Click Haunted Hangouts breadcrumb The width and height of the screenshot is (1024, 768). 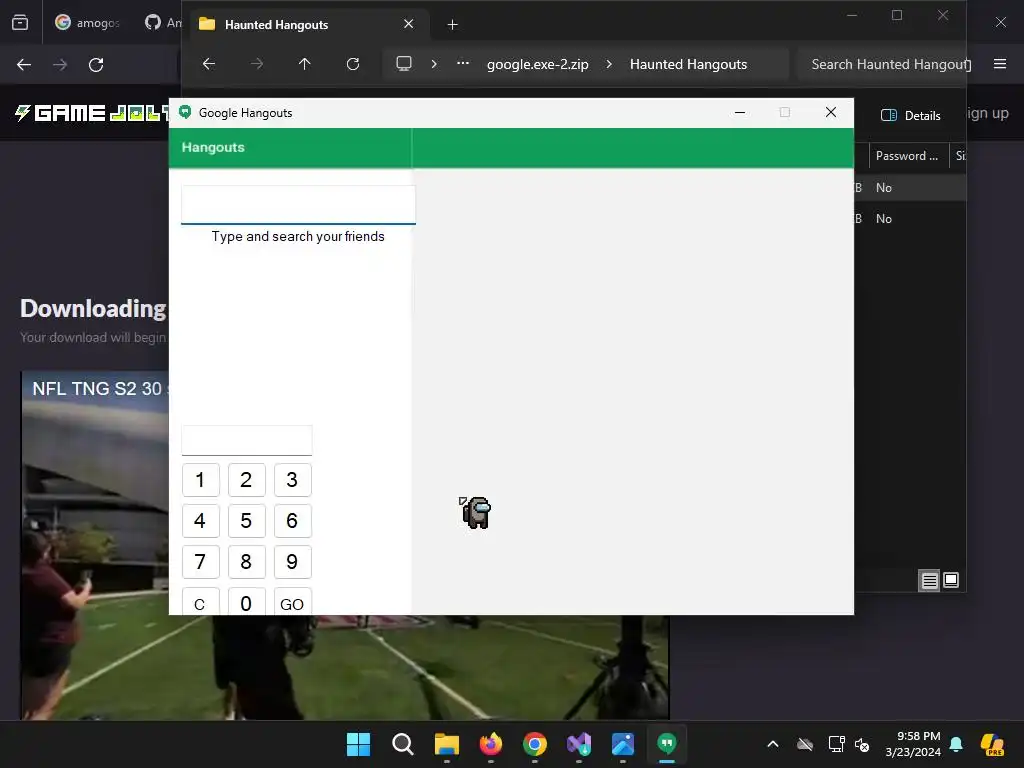(x=688, y=64)
